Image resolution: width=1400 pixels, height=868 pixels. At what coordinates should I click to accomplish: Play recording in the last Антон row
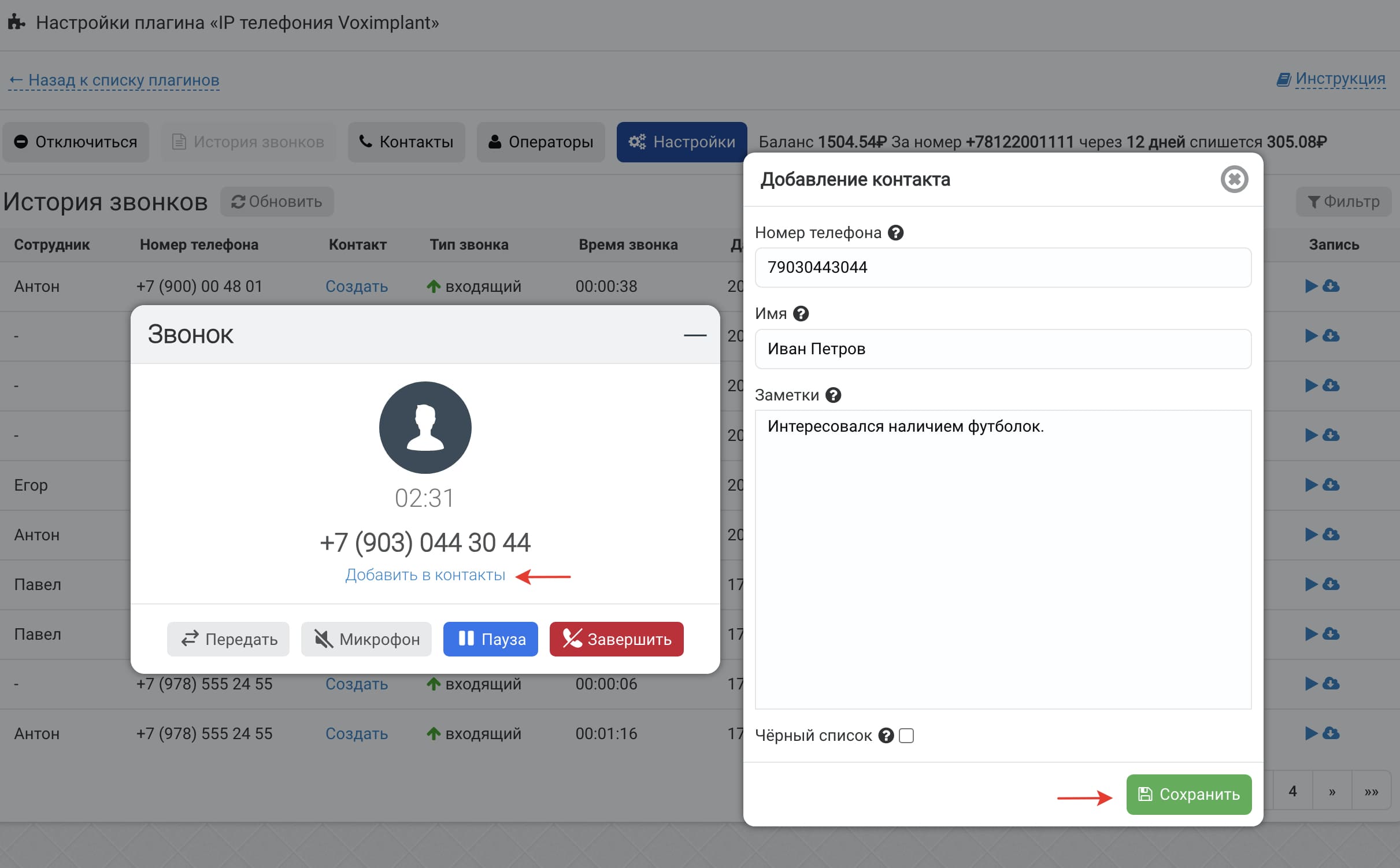tap(1311, 733)
